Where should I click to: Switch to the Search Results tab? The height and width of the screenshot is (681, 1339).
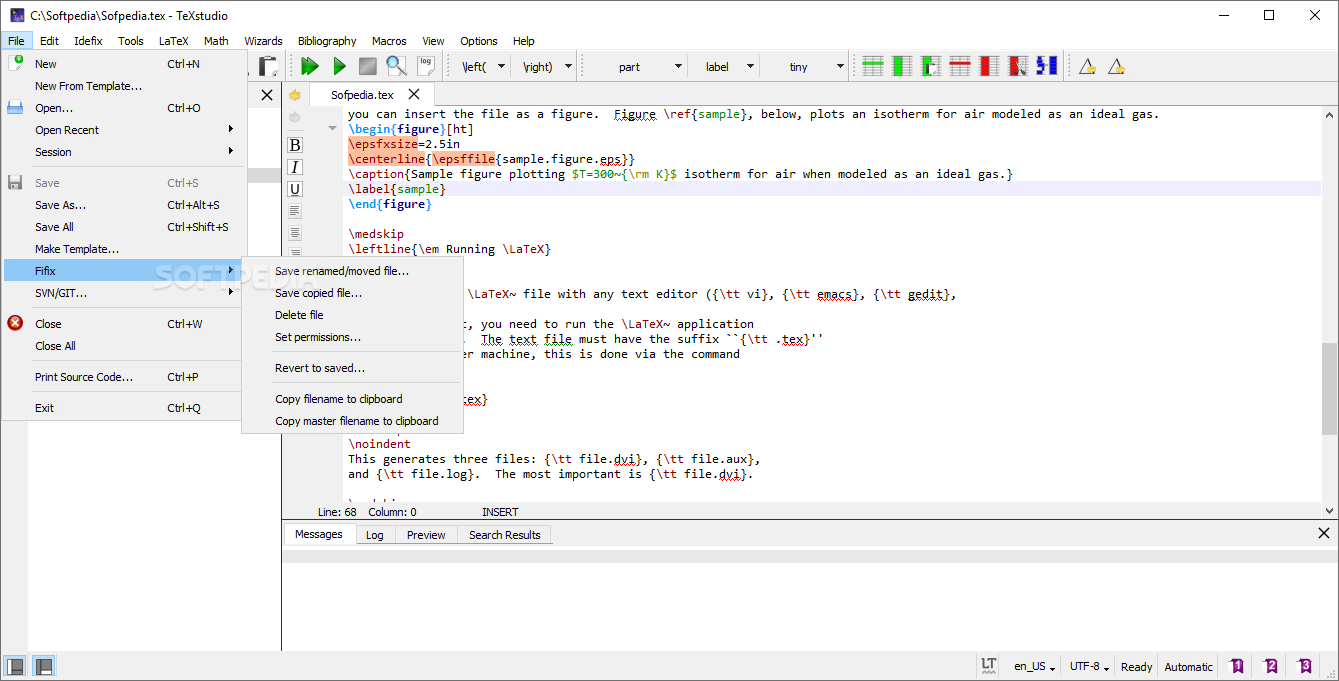click(504, 535)
